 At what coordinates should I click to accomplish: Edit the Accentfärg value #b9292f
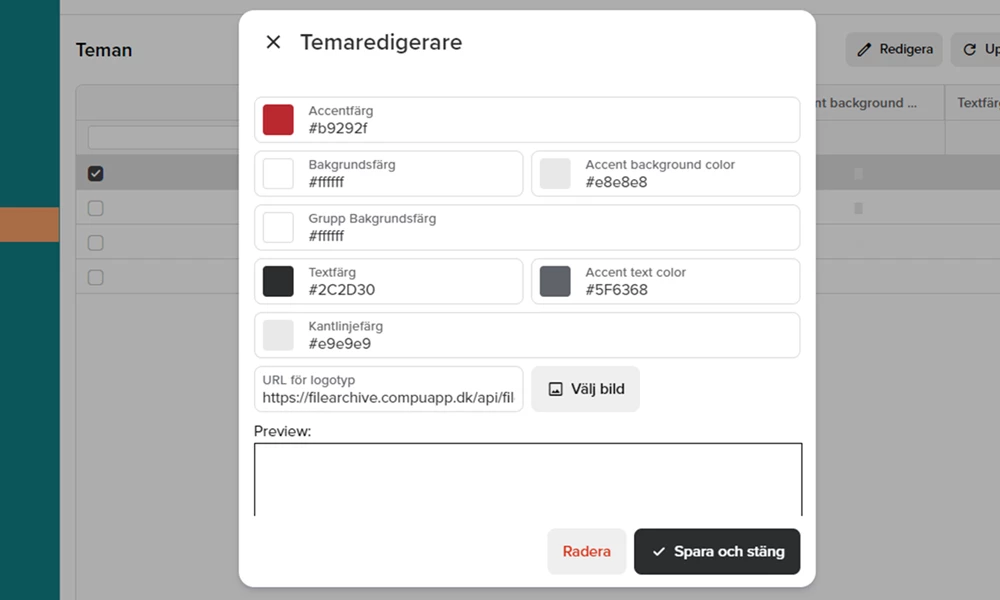click(x=337, y=128)
